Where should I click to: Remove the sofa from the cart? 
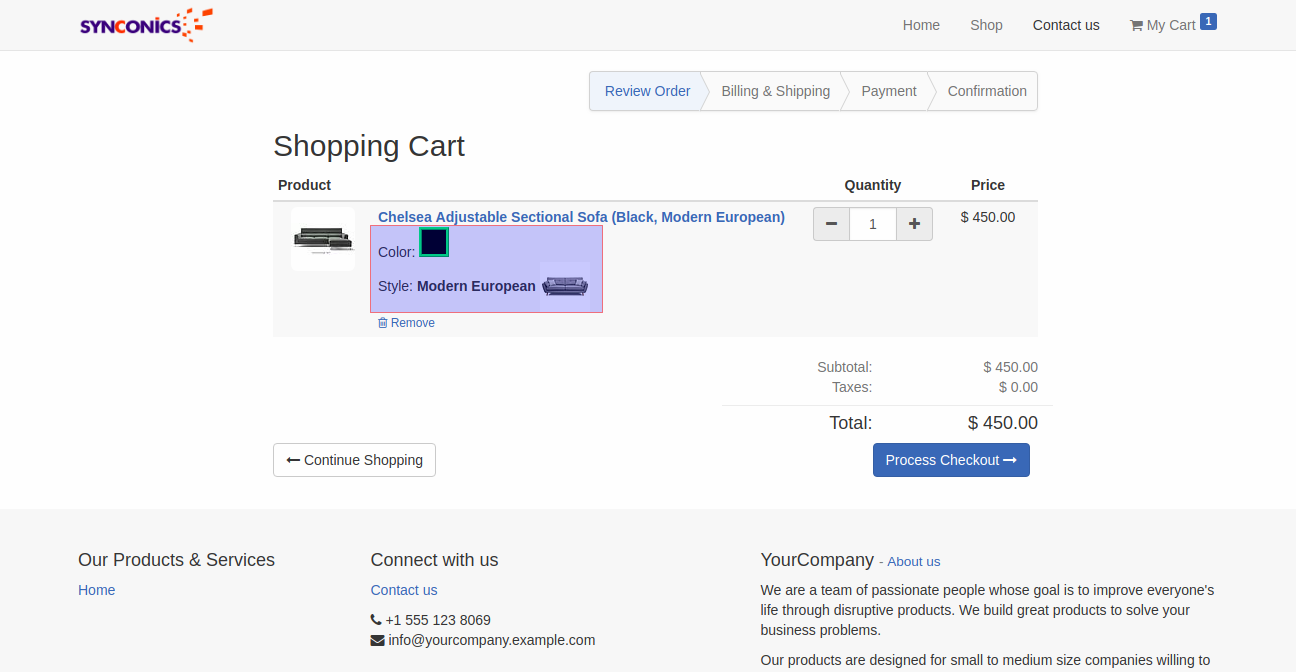(x=407, y=323)
